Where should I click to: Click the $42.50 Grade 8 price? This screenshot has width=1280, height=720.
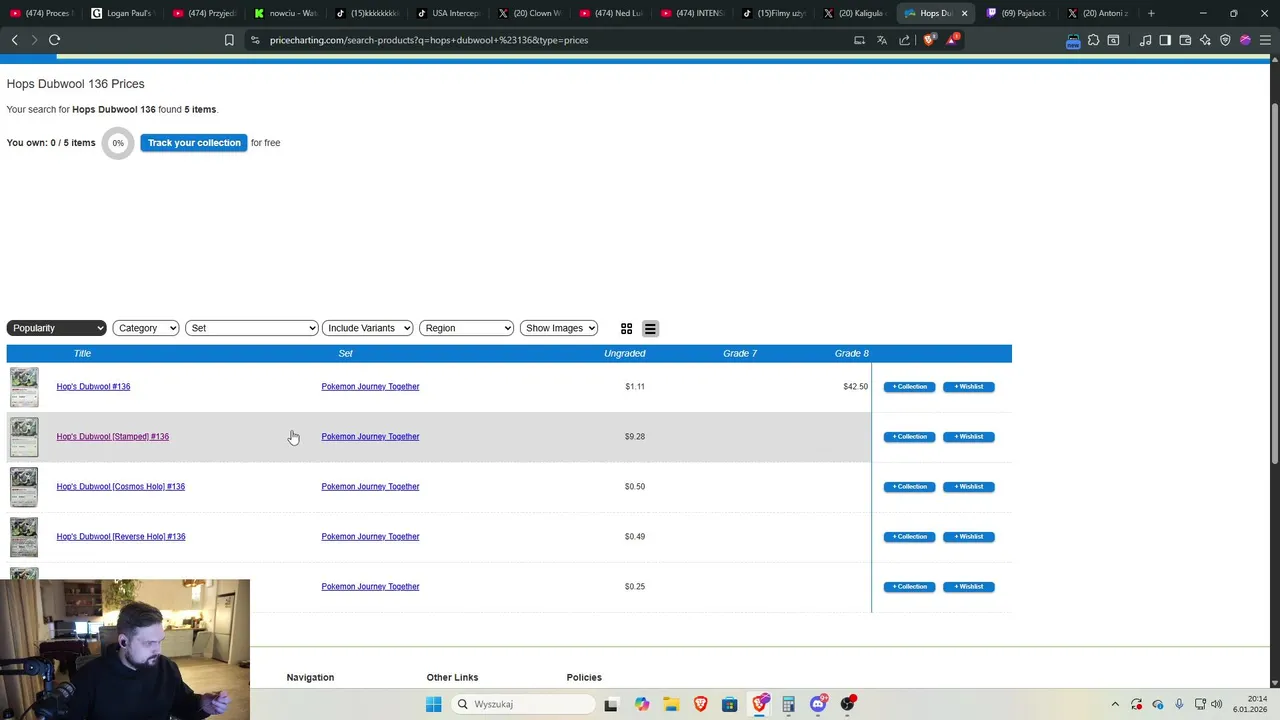click(x=855, y=386)
